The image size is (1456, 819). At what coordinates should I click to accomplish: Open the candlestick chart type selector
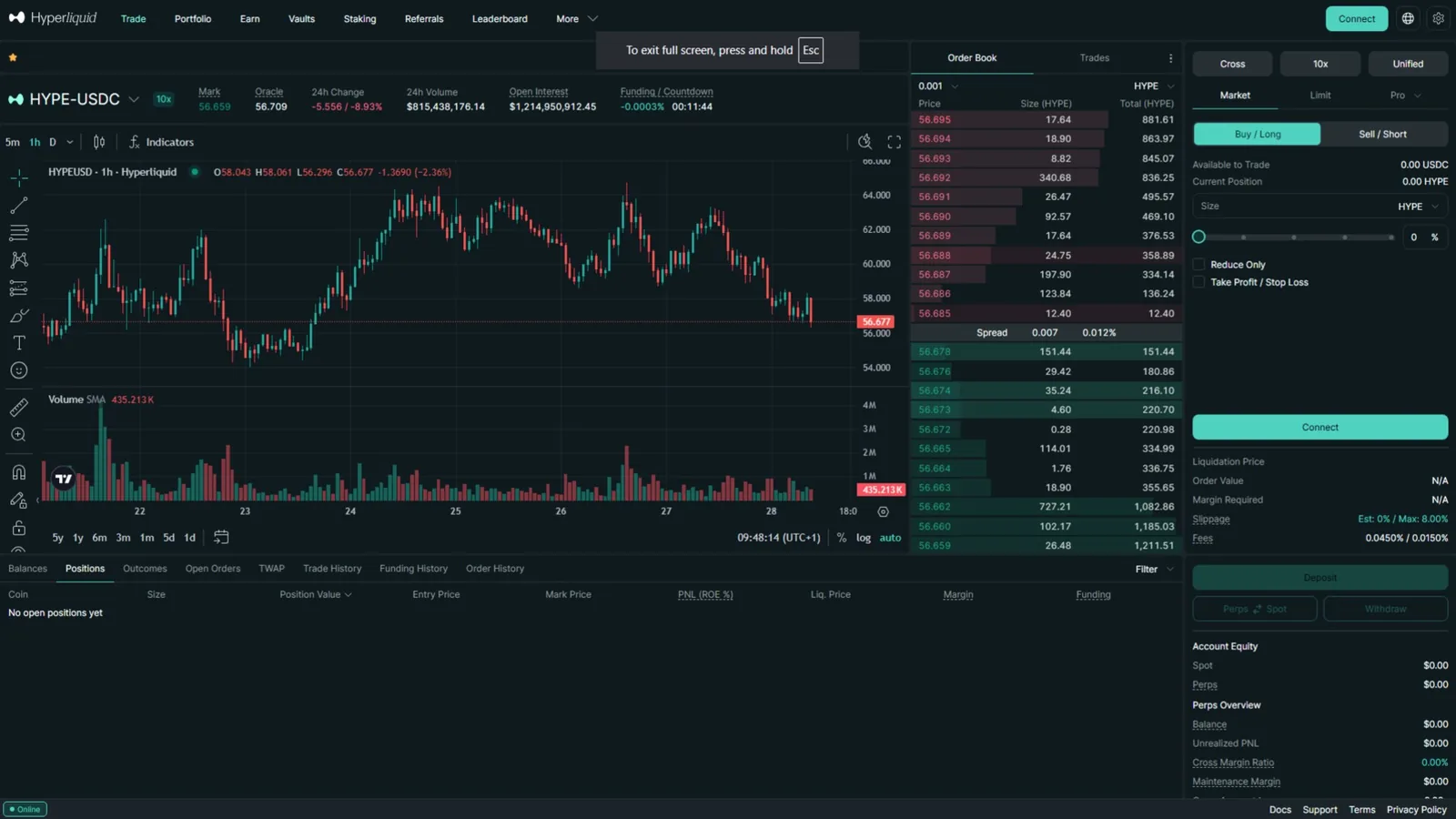coord(99,142)
